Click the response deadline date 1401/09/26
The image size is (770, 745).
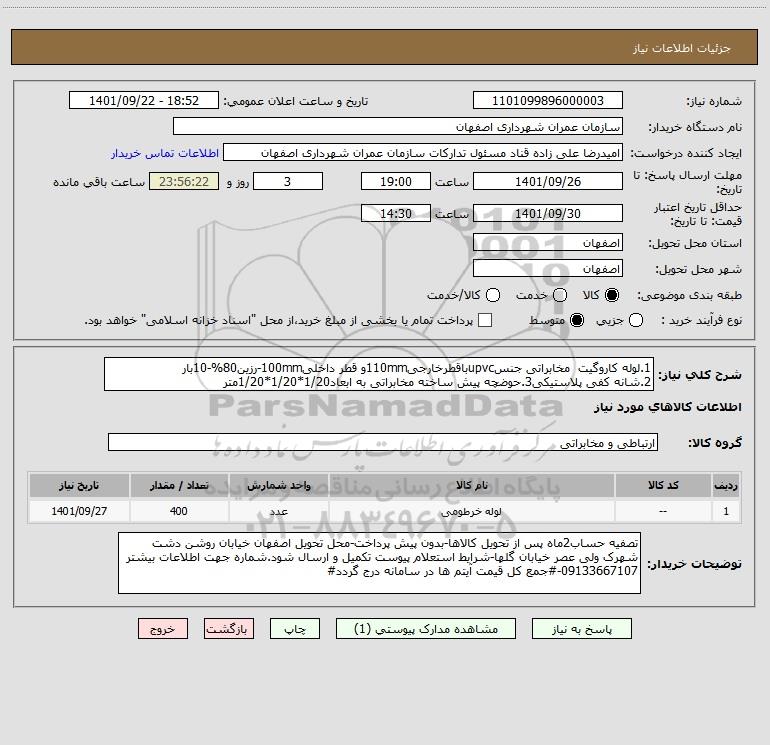[548, 181]
